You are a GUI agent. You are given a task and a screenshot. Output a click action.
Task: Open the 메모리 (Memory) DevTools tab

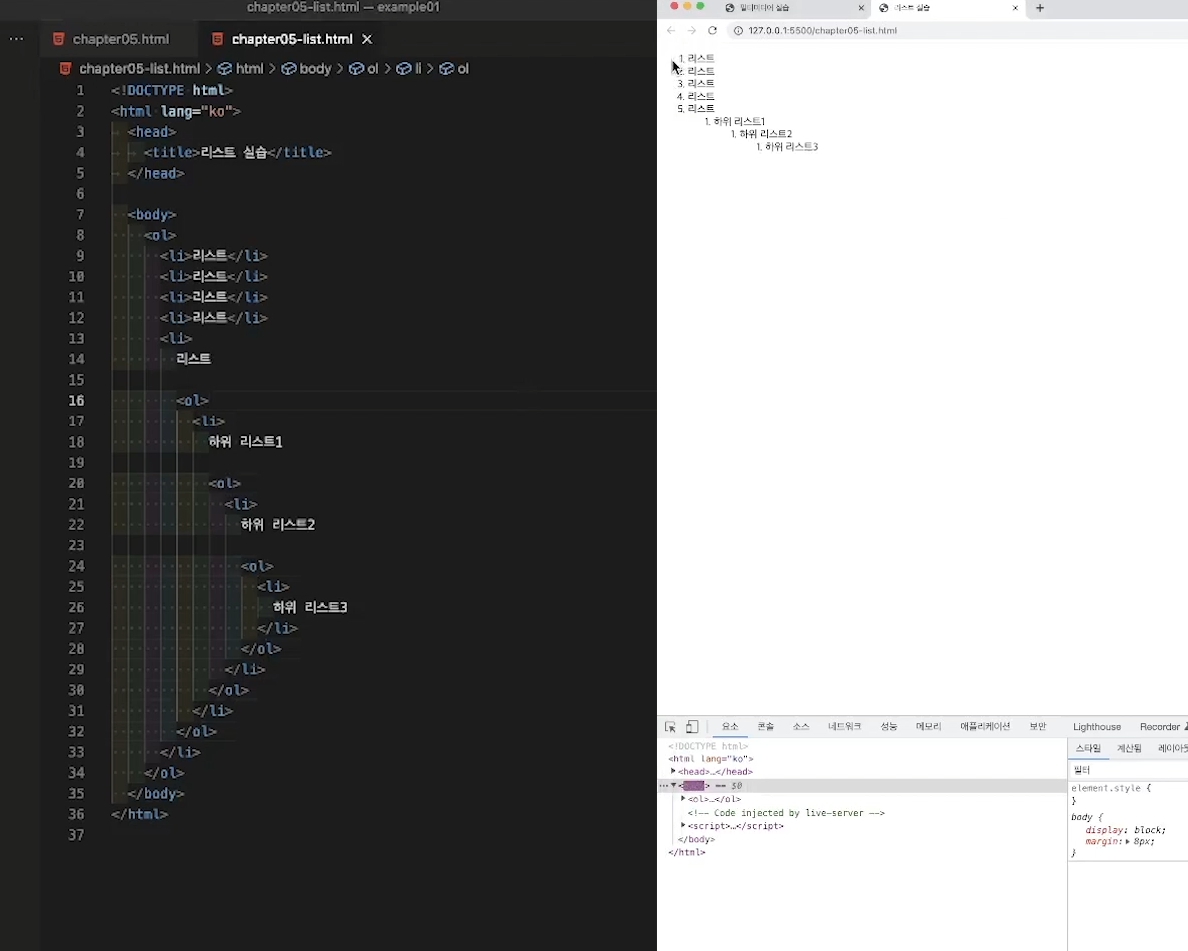[928, 727]
